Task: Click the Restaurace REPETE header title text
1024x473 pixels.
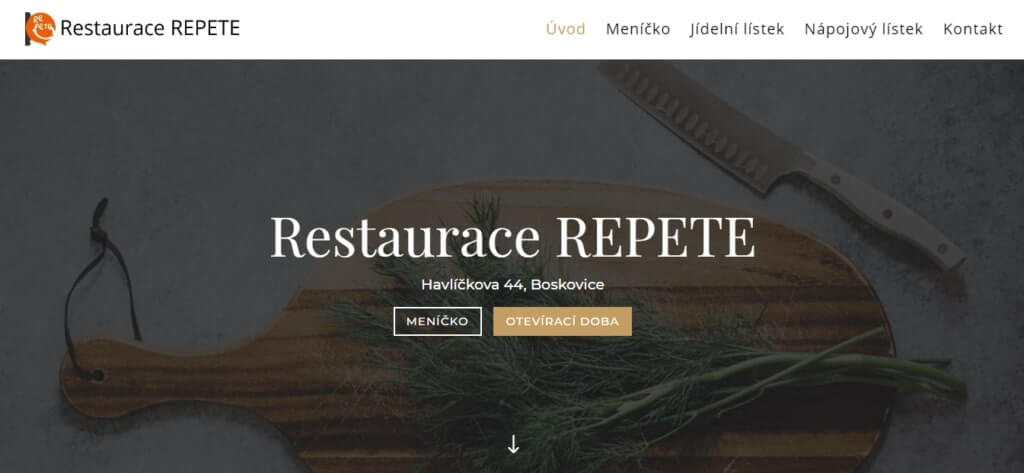Action: click(150, 28)
